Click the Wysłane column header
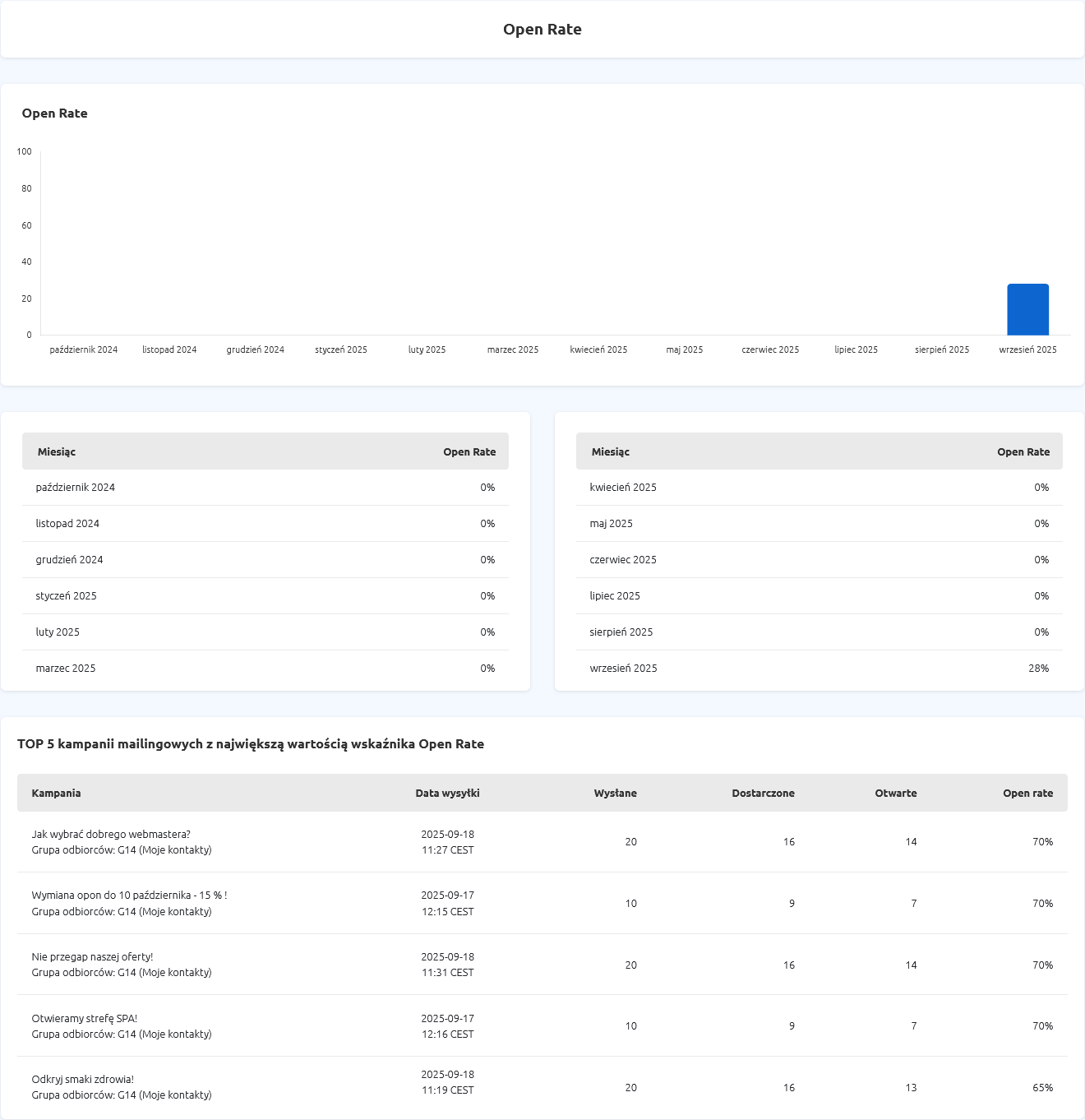Screen dimensions: 1085x1120 (615, 793)
